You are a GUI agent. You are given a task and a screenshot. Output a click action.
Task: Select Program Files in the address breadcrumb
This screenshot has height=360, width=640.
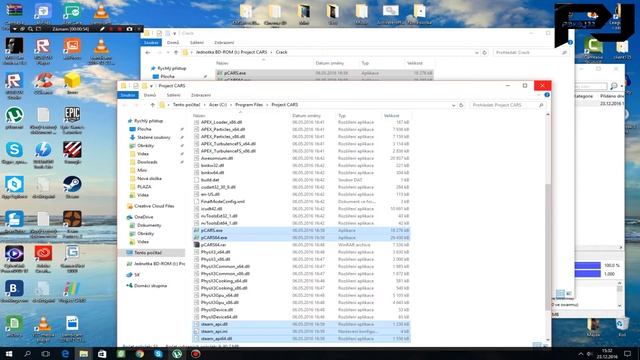pyautogui.click(x=249, y=105)
